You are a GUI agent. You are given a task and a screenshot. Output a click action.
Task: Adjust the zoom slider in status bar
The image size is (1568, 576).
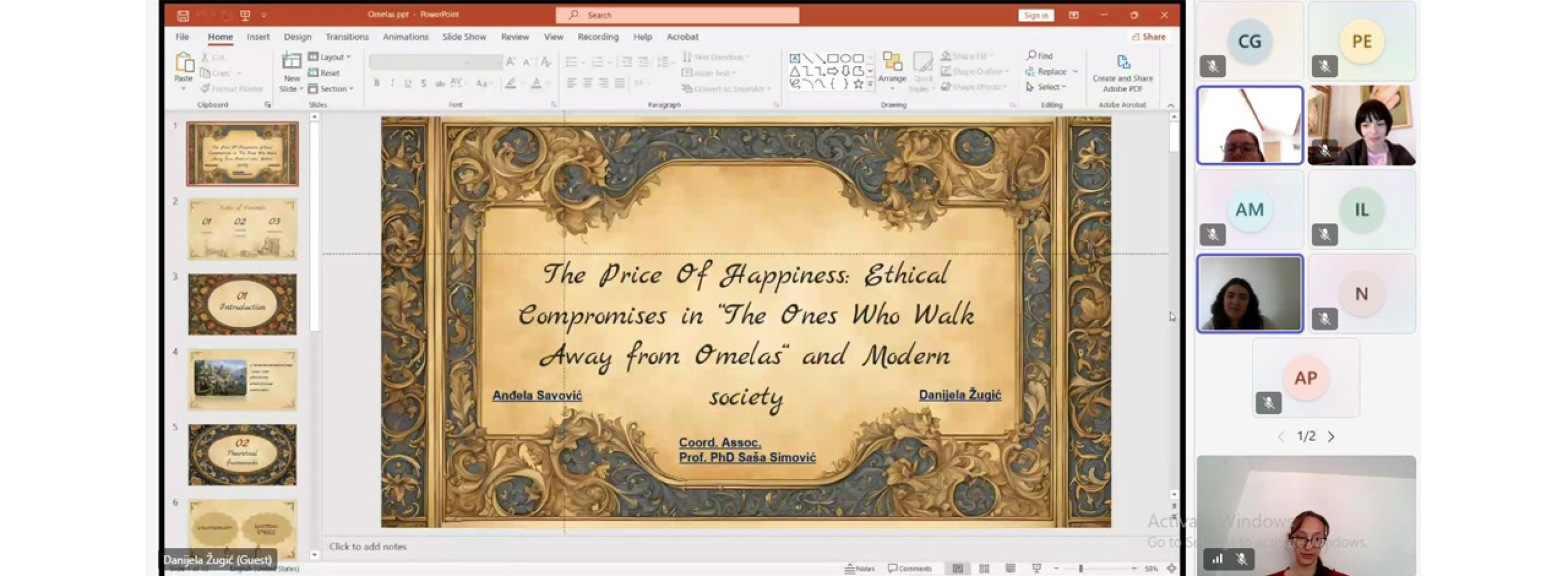pos(1081,568)
